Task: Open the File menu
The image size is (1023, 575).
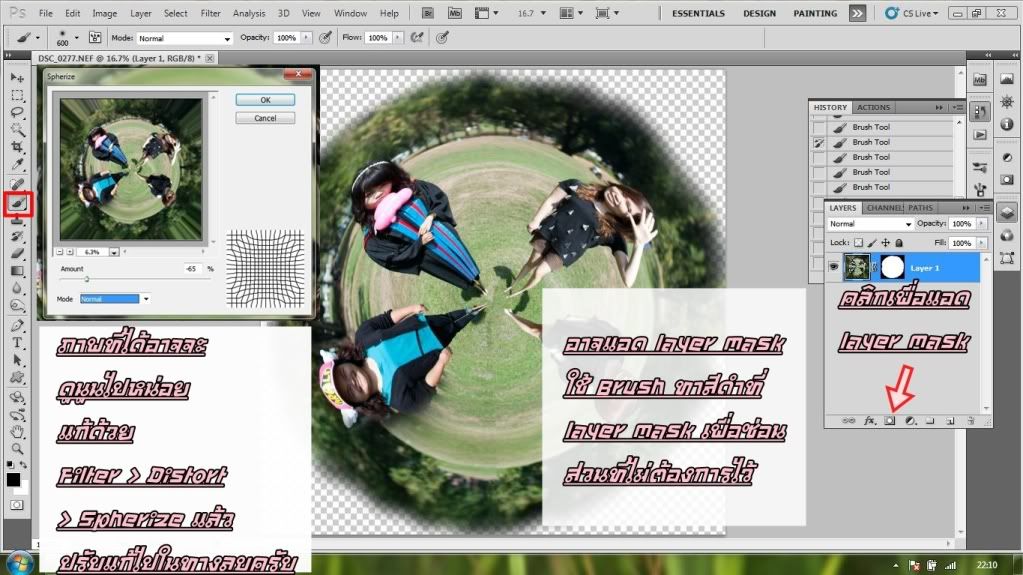Action: 46,13
